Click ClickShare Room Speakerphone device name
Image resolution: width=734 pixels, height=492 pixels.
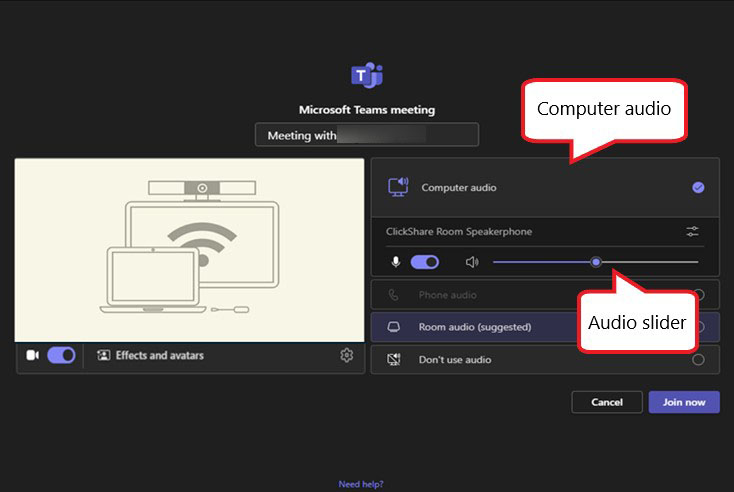[459, 231]
